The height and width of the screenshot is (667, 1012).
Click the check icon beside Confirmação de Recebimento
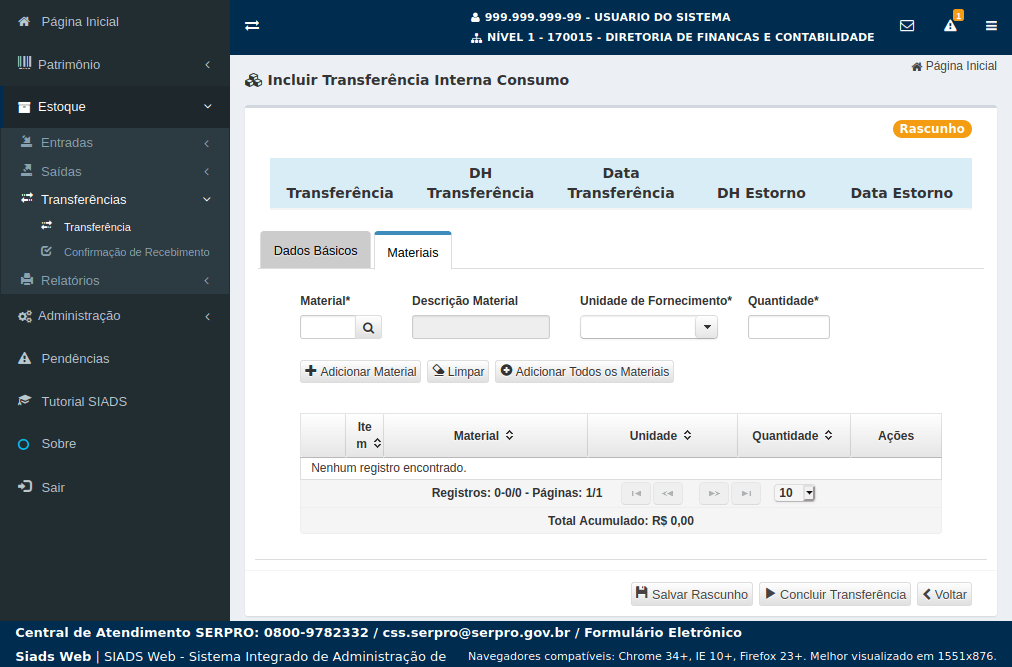46,251
